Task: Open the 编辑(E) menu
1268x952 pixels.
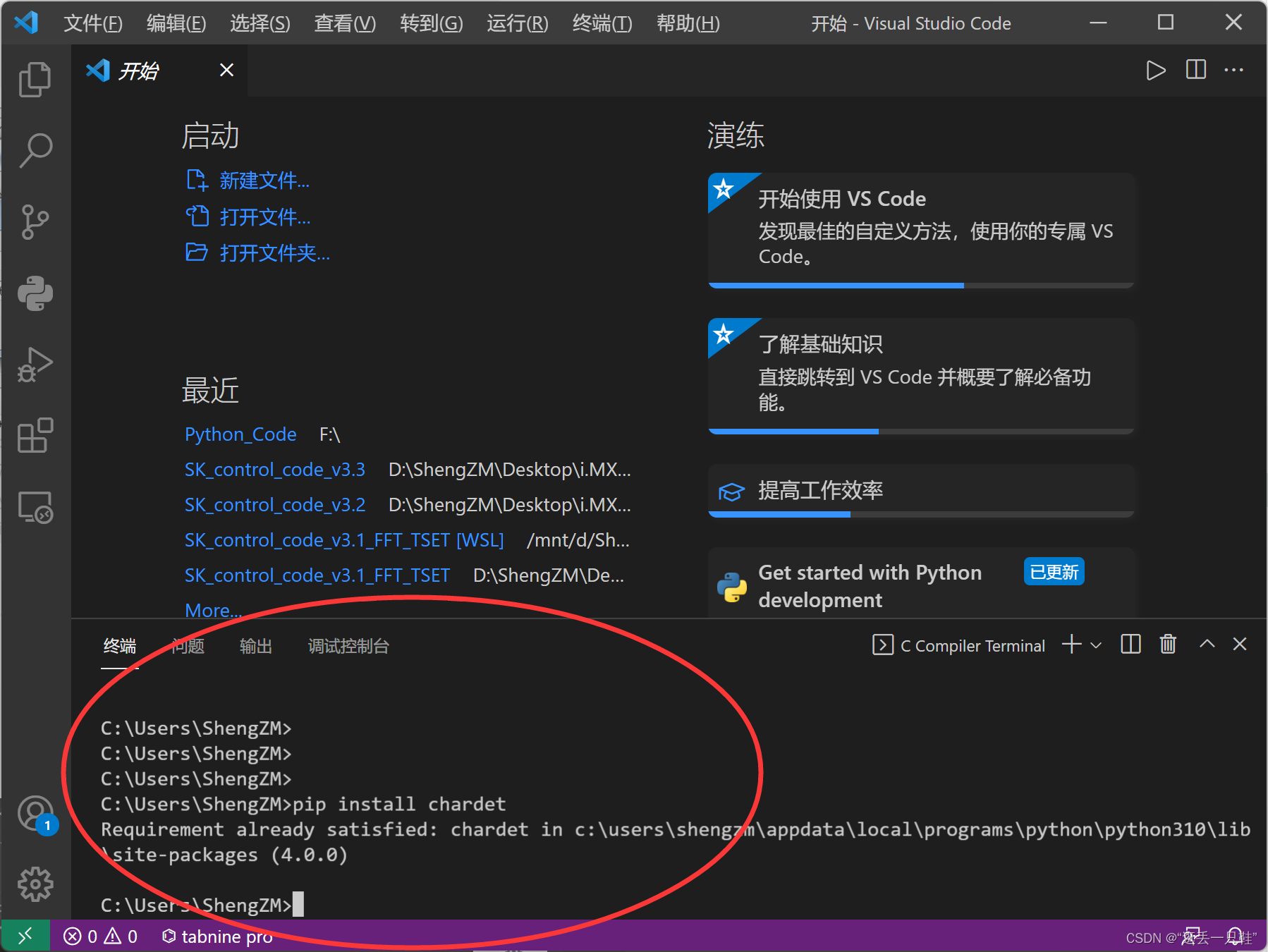Action: pos(176,23)
